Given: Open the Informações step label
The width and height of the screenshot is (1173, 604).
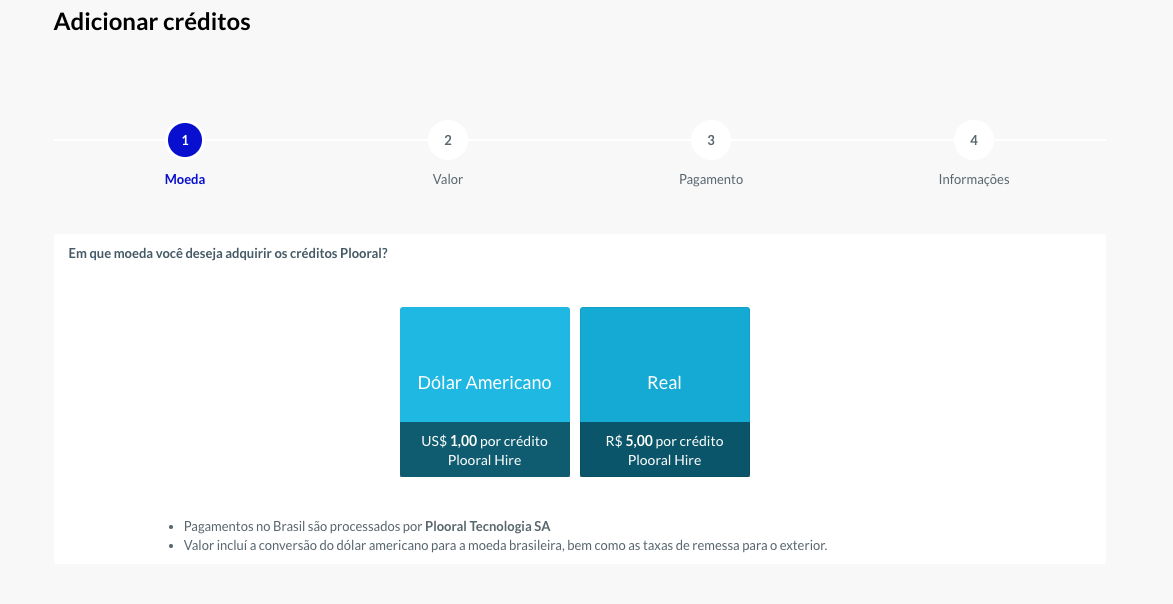Looking at the screenshot, I should [973, 180].
